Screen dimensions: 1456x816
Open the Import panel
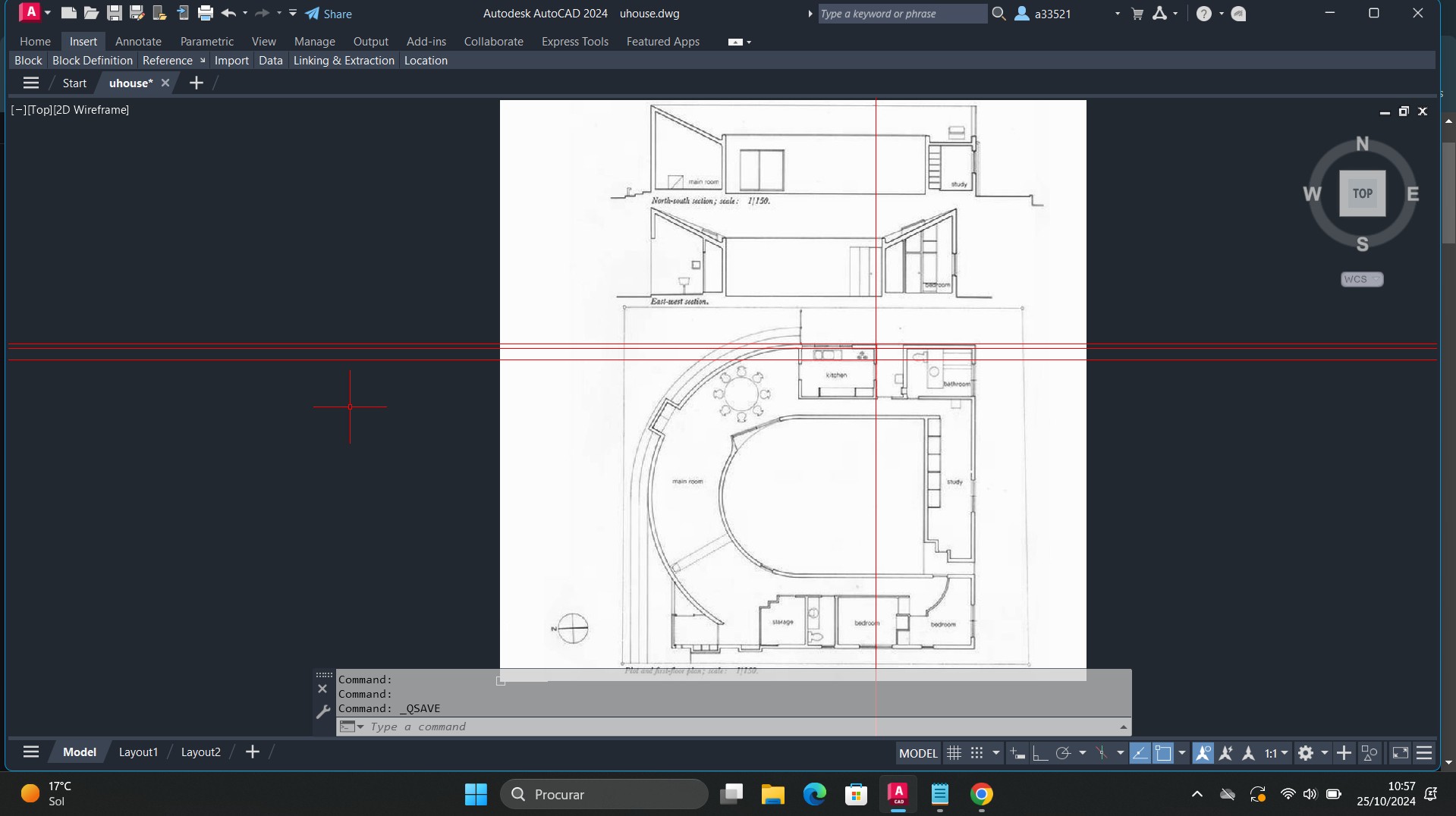pos(231,61)
